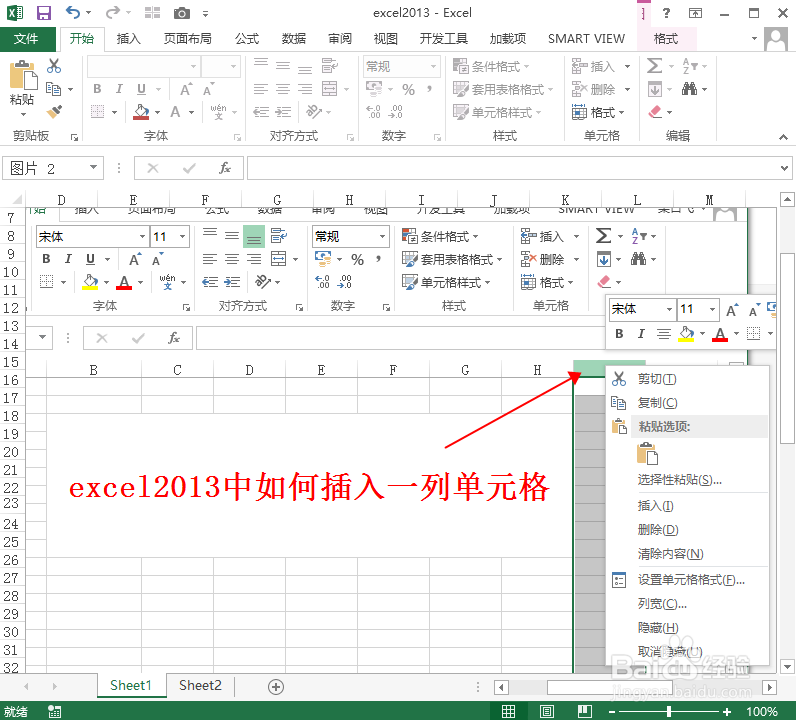The height and width of the screenshot is (720, 796).
Task: Toggle Italic in top ribbon font group
Action: pyautogui.click(x=119, y=89)
